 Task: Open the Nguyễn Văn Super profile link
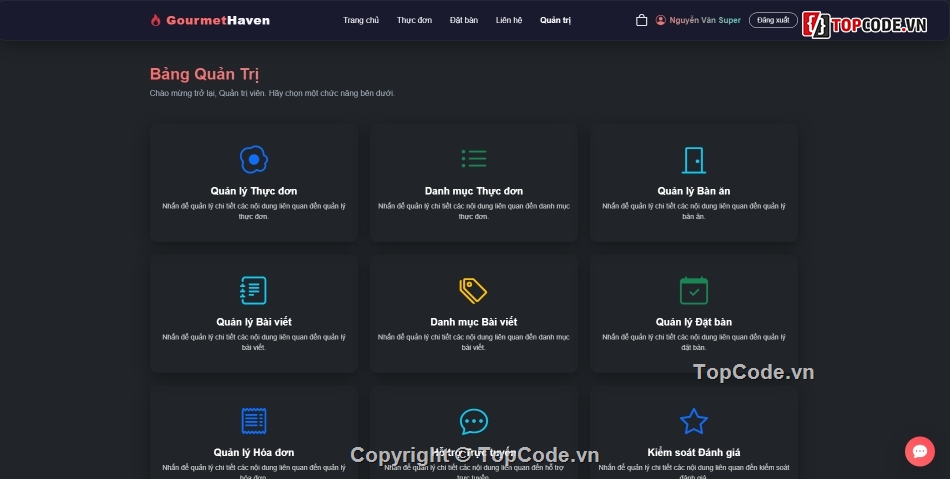(705, 20)
